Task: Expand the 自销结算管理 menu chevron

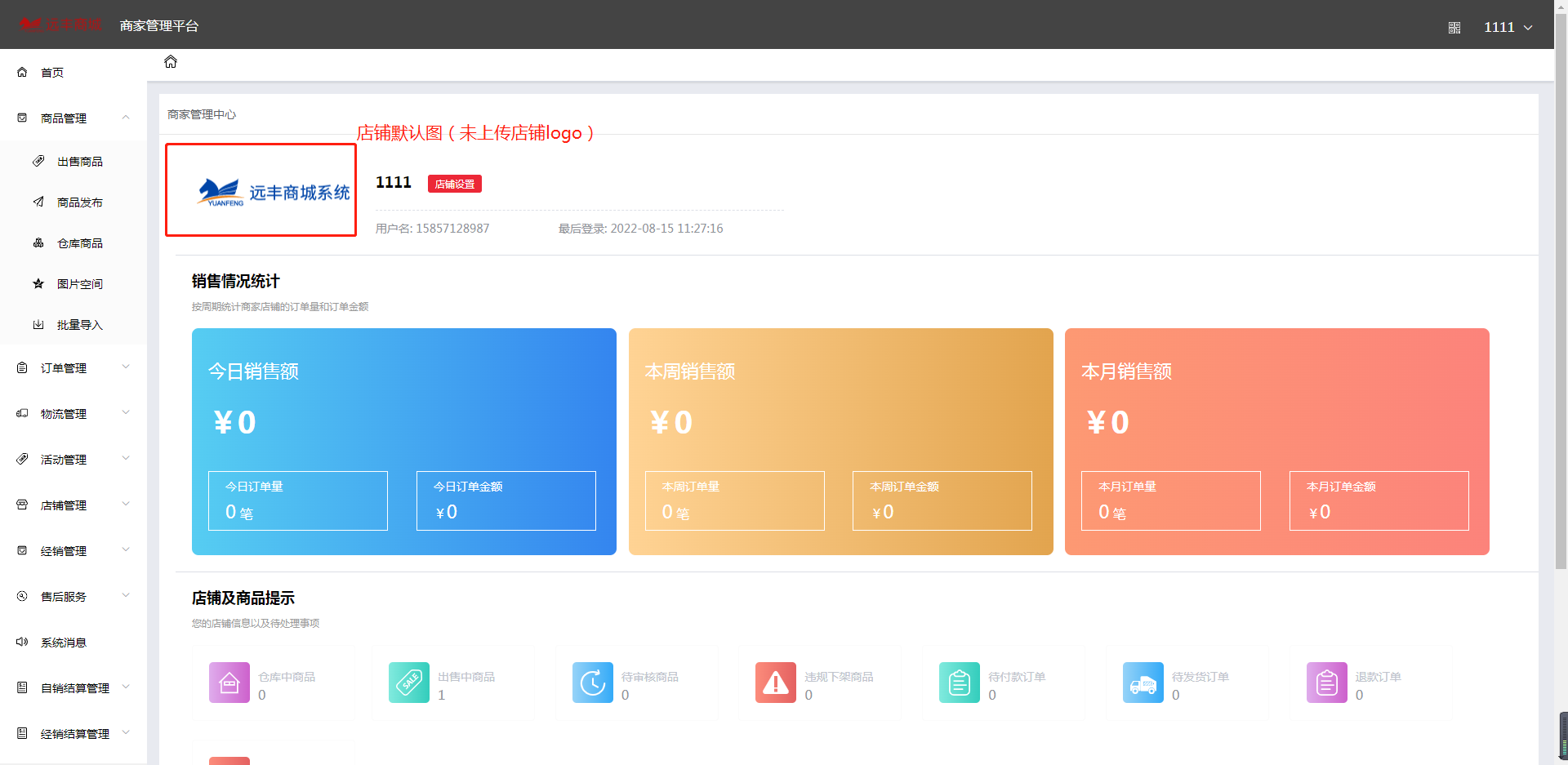Action: click(126, 687)
